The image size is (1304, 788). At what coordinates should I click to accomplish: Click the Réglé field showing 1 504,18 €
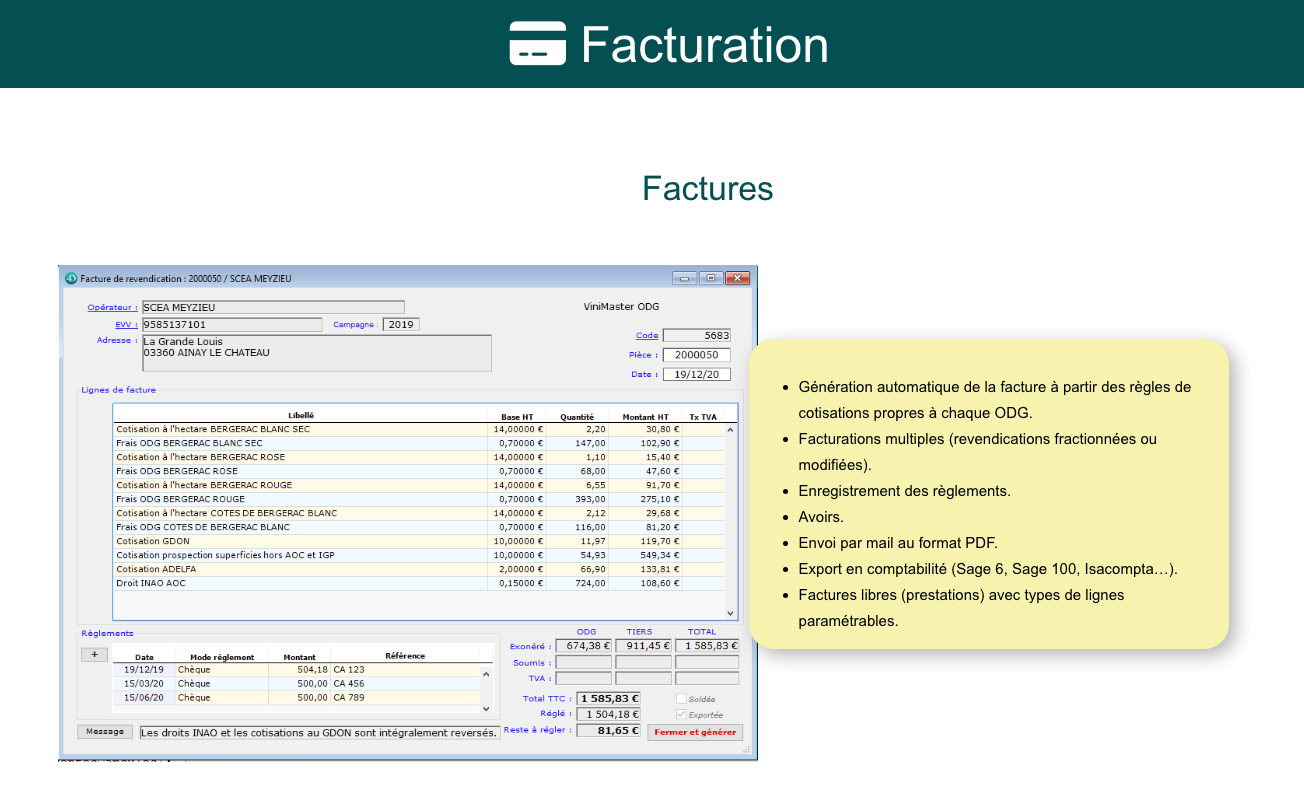tap(609, 714)
